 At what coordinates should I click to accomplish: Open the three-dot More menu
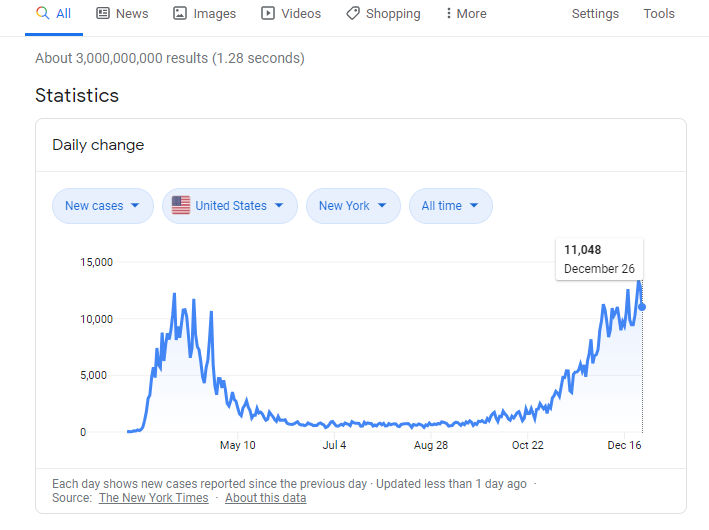(464, 14)
